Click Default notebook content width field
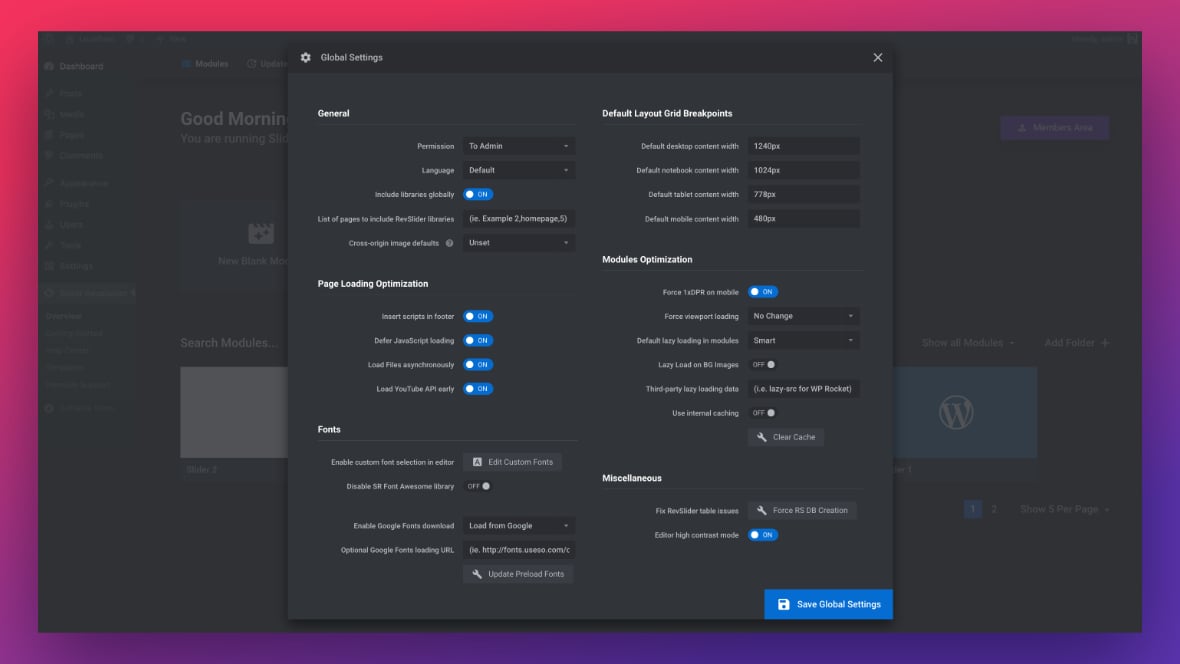The width and height of the screenshot is (1180, 664). (x=803, y=170)
